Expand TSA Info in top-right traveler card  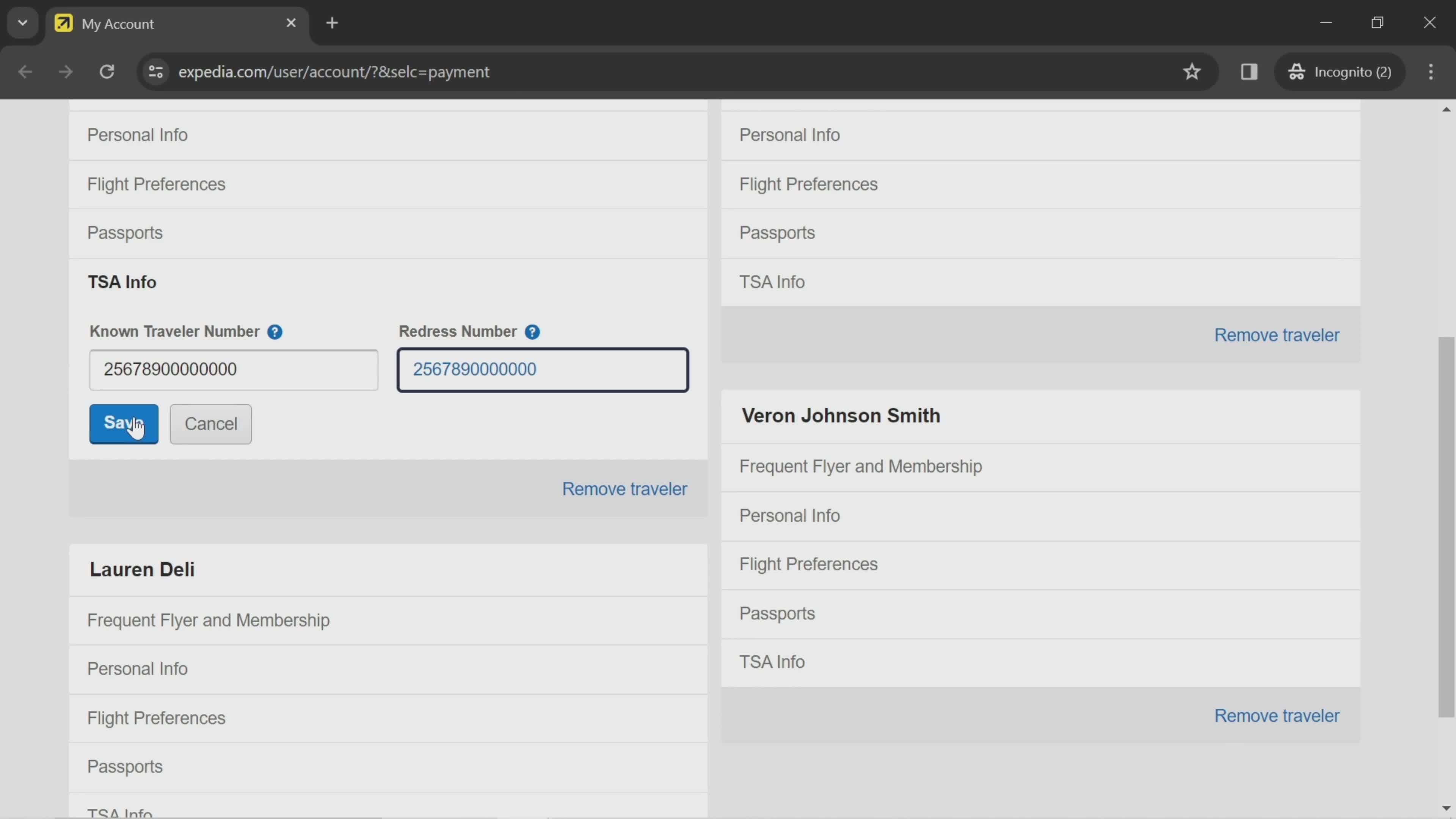point(1040,282)
